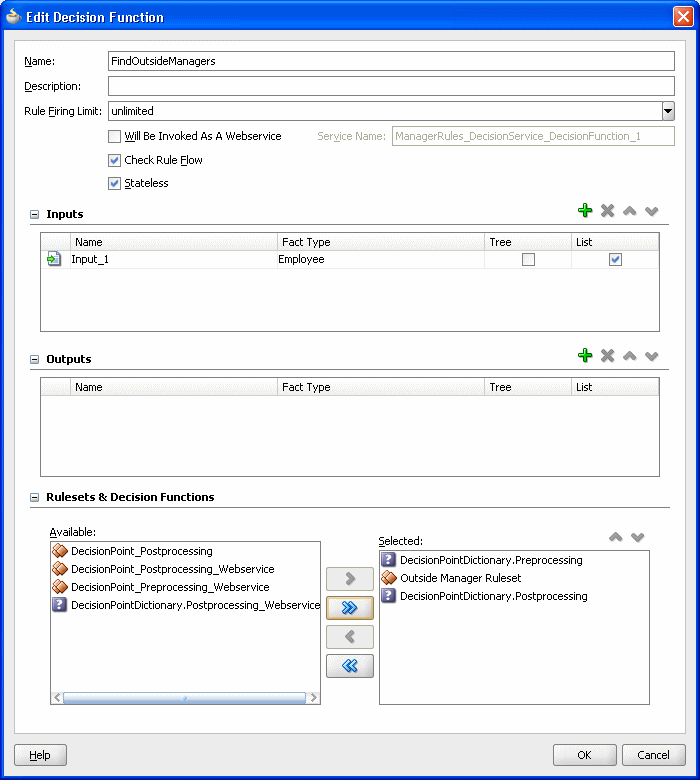Viewport: 700px width, 780px height.
Task: Move all available items to the Selected list
Action: (x=350, y=608)
